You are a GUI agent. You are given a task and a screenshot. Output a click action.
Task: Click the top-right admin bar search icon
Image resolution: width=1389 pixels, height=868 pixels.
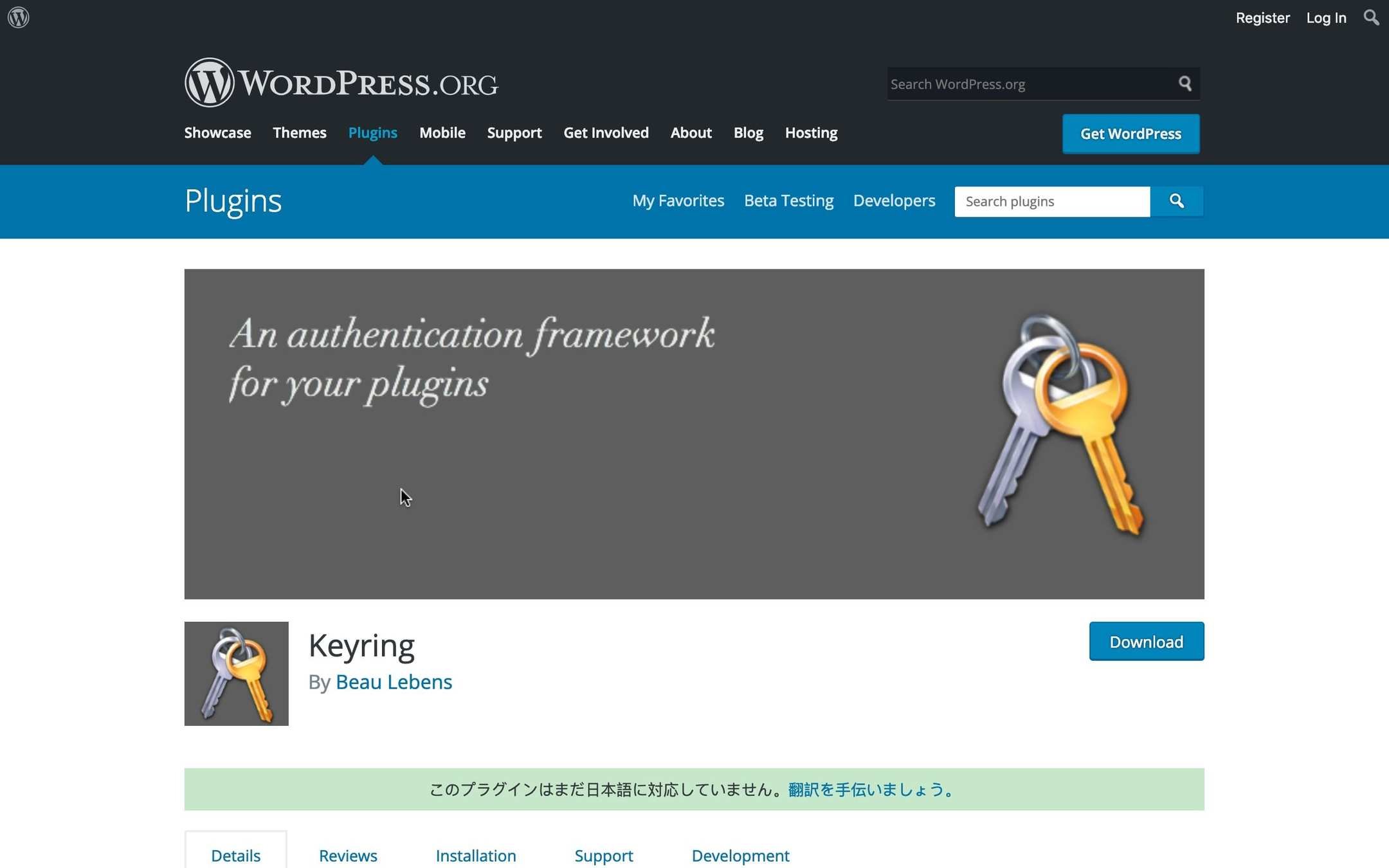pyautogui.click(x=1371, y=17)
